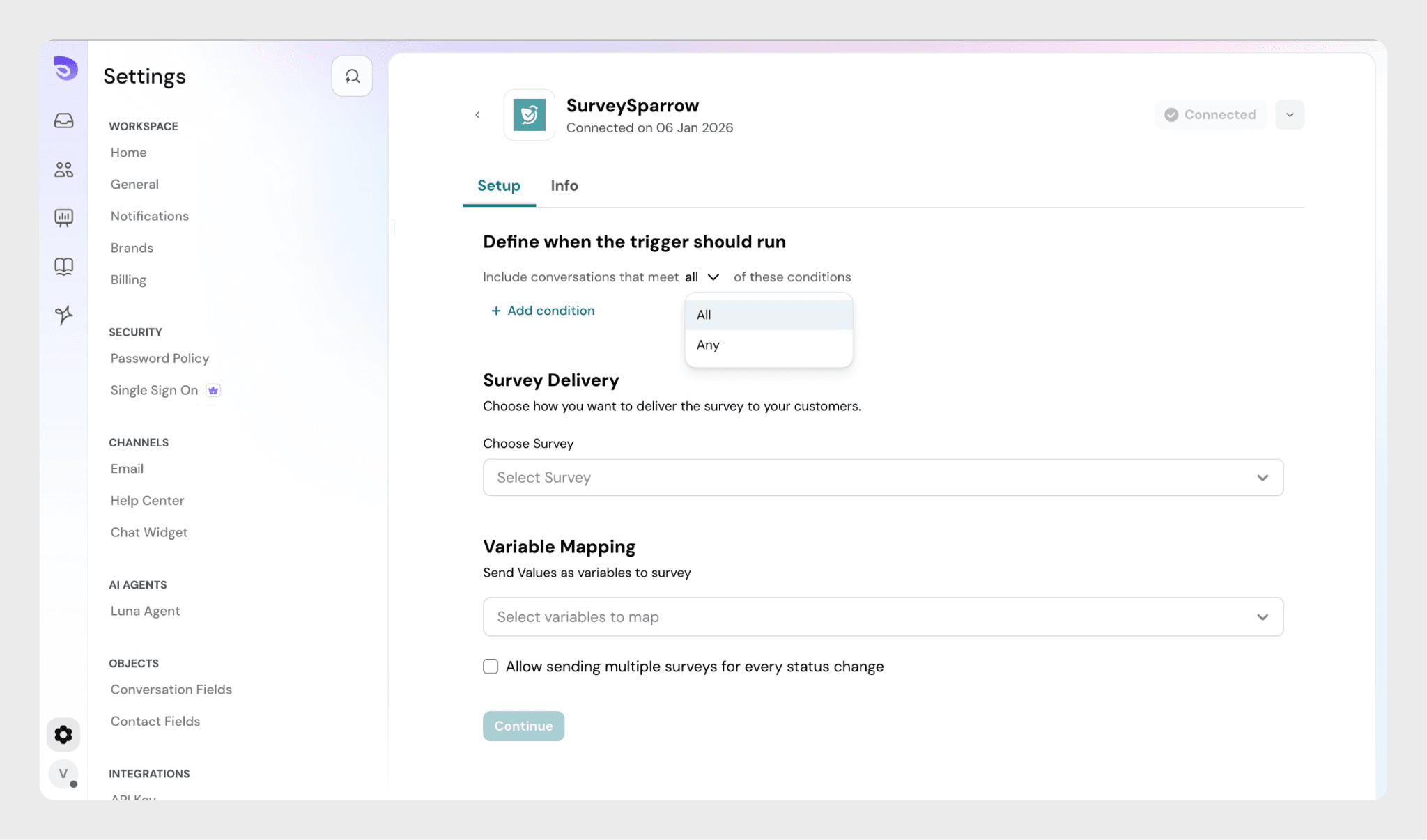Open Chat Widget settings in Channels
This screenshot has width=1427, height=840.
coord(148,532)
